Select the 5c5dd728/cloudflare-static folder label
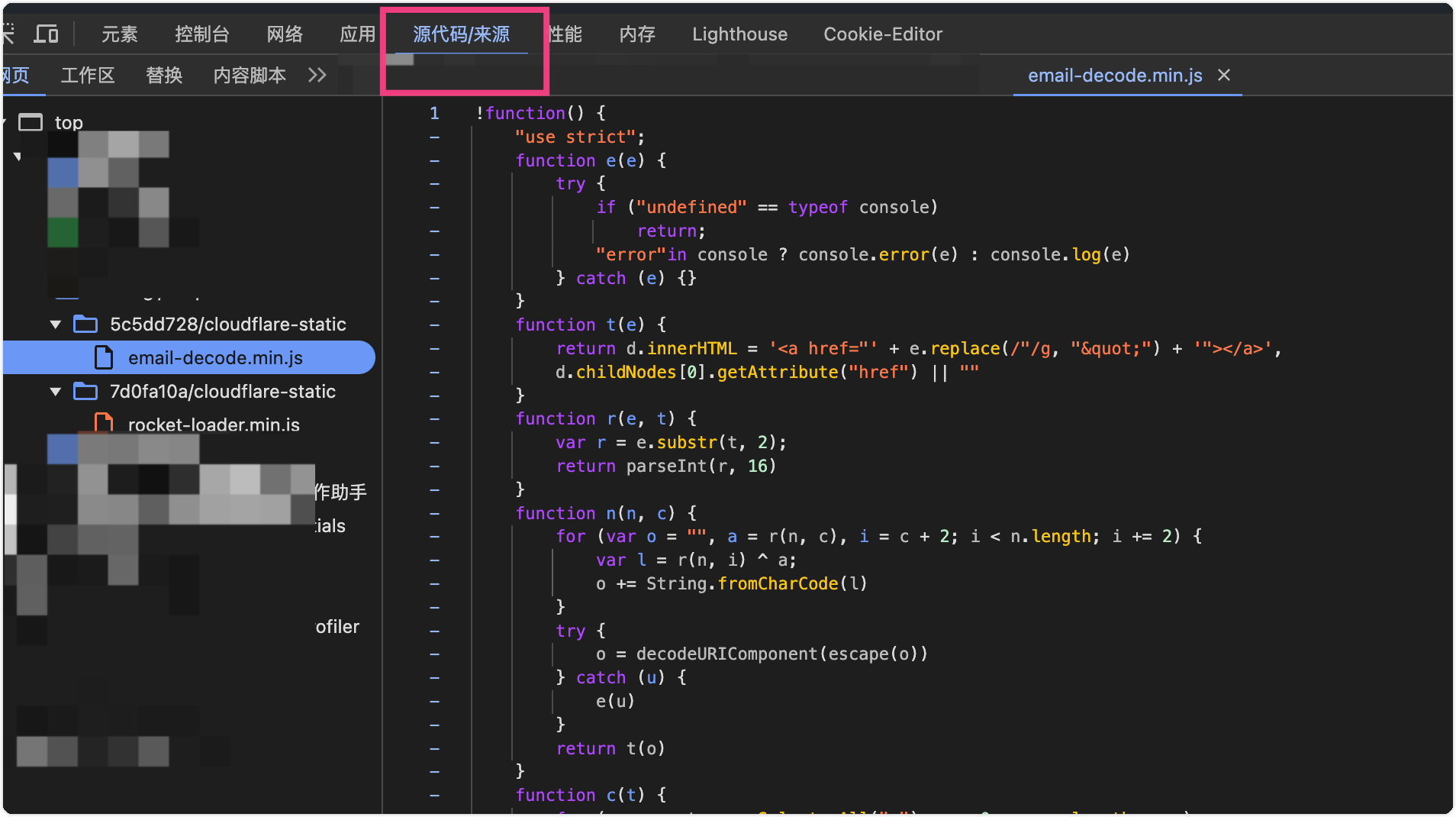This screenshot has width=1456, height=817. pyautogui.click(x=227, y=325)
